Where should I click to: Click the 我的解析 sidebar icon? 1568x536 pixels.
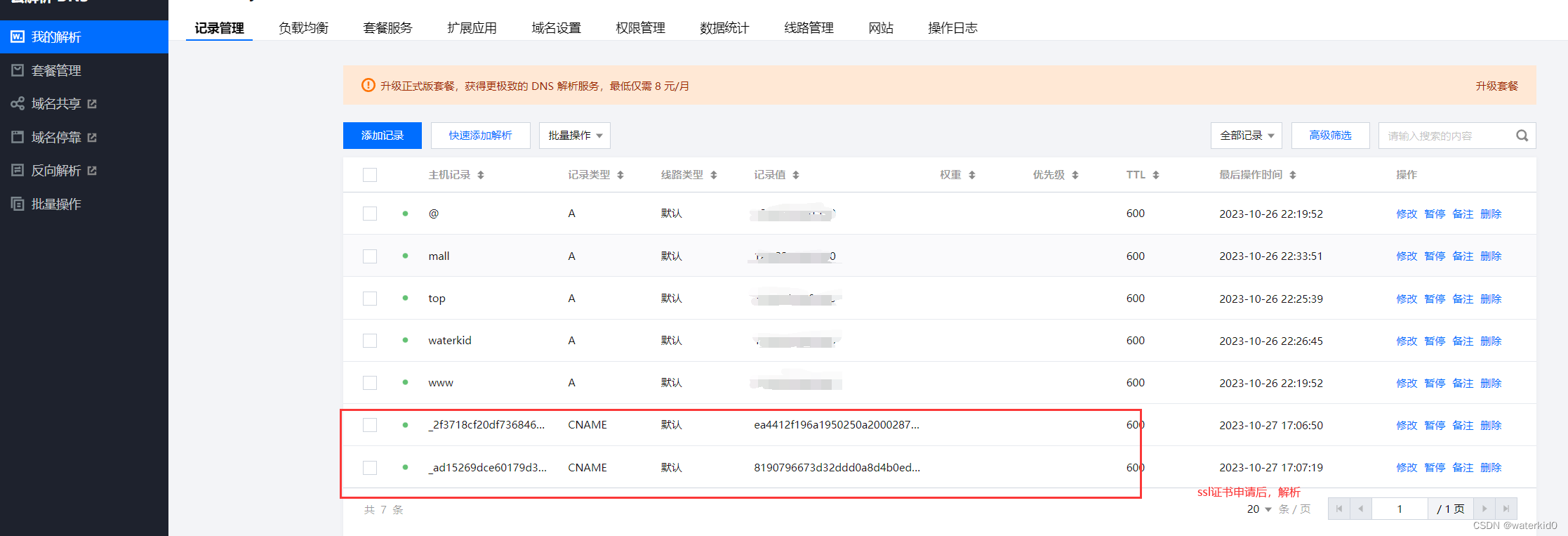point(18,37)
